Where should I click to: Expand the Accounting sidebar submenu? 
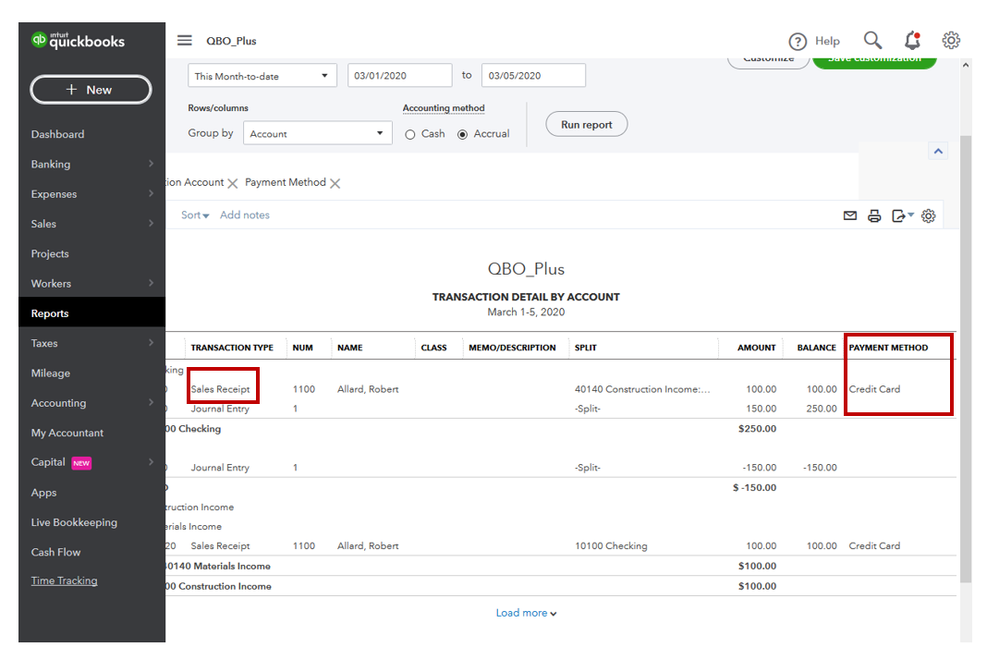(151, 403)
